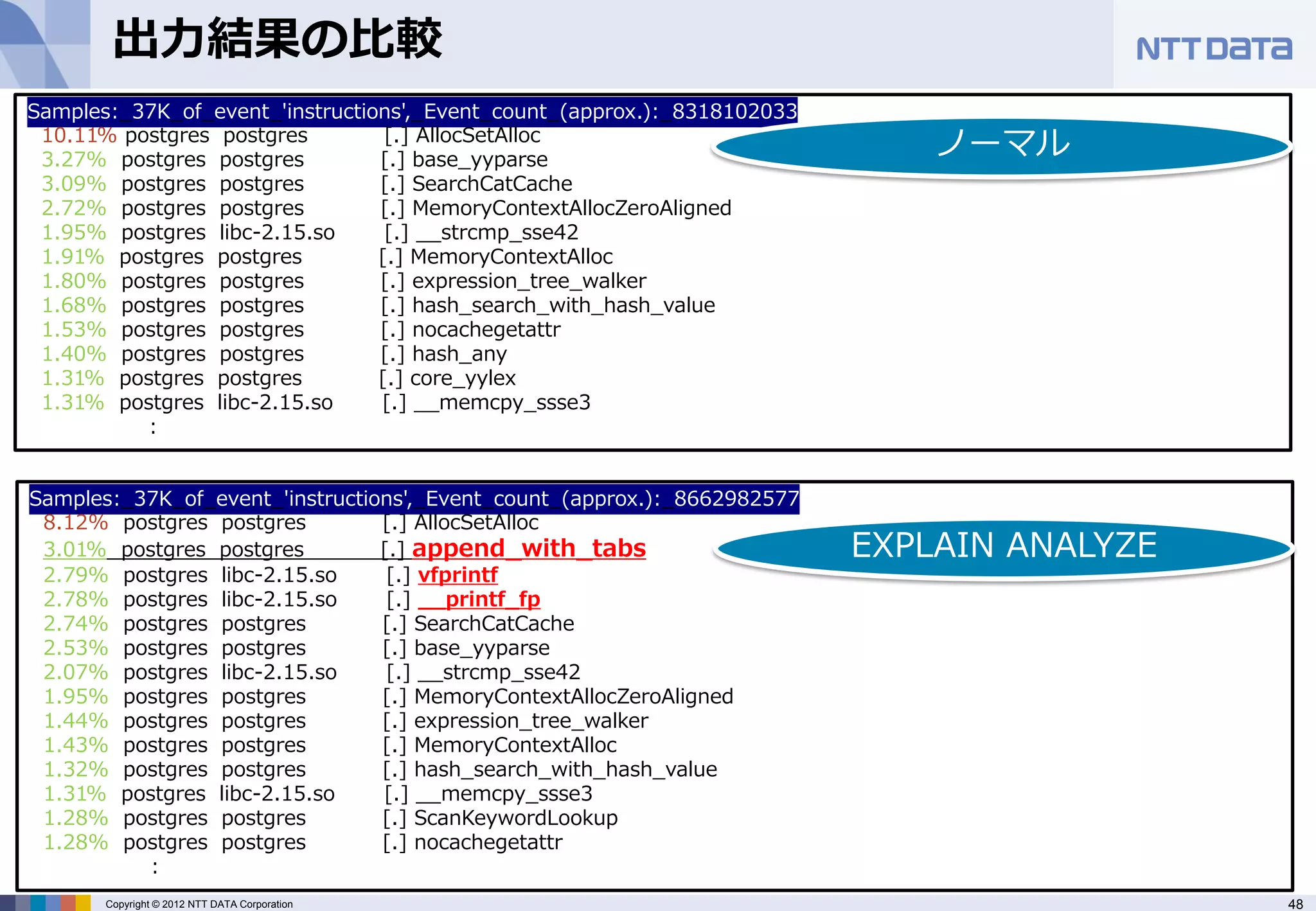The width and height of the screenshot is (1316, 911).
Task: Click the 2.78% percentage value
Action: (x=76, y=599)
